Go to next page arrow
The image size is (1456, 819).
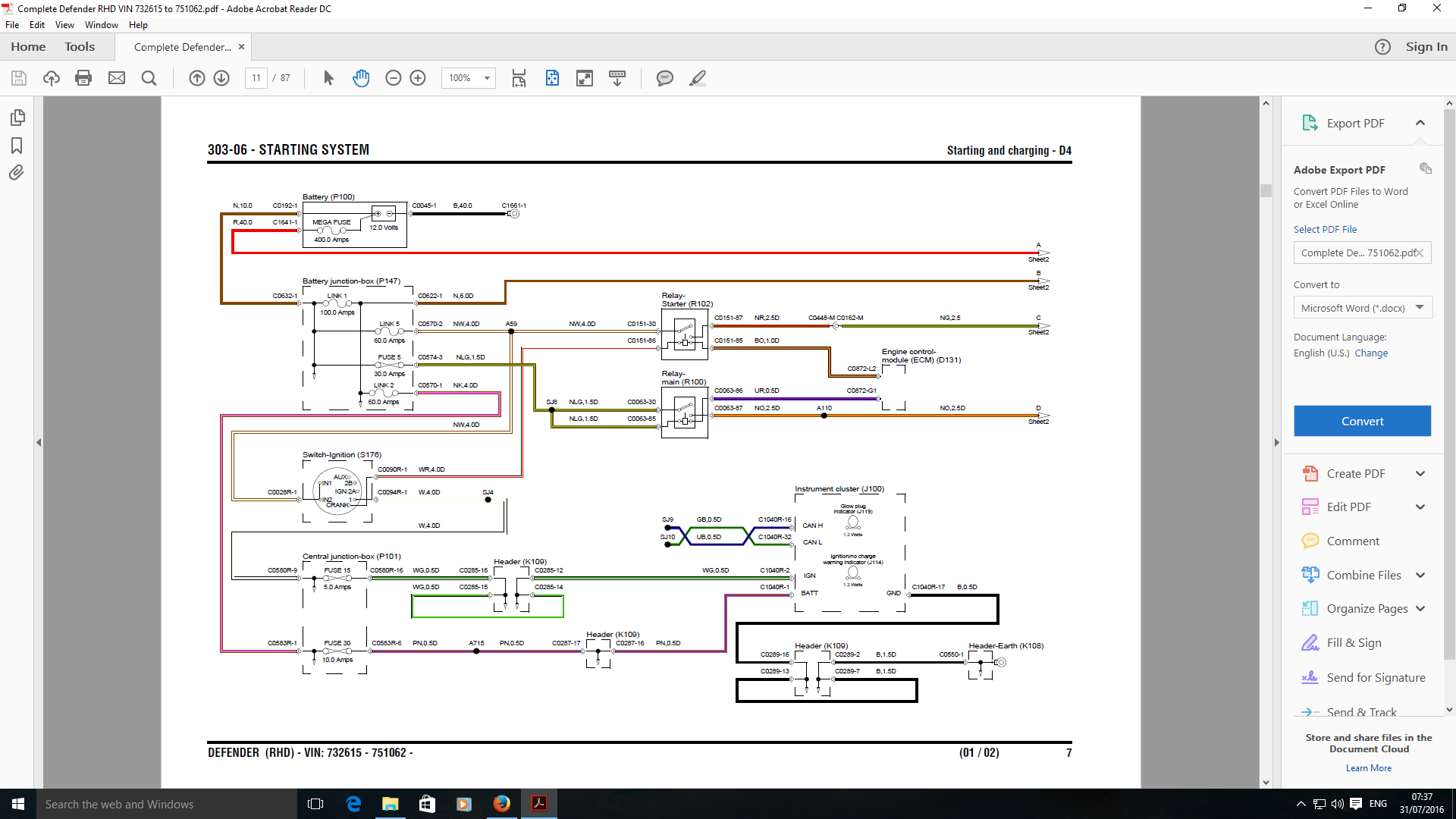click(221, 78)
